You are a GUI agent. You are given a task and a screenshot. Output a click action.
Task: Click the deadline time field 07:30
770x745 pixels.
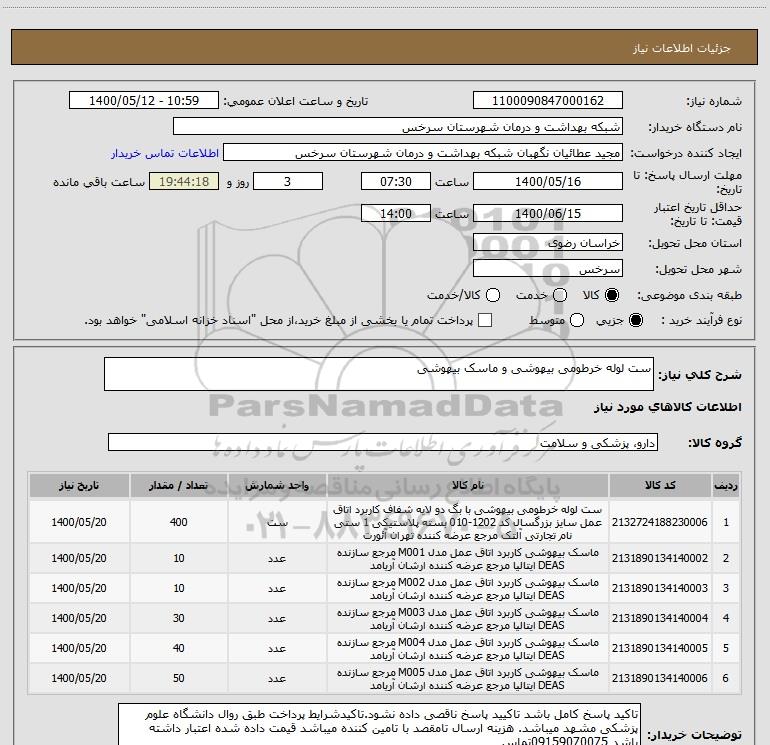click(x=396, y=181)
